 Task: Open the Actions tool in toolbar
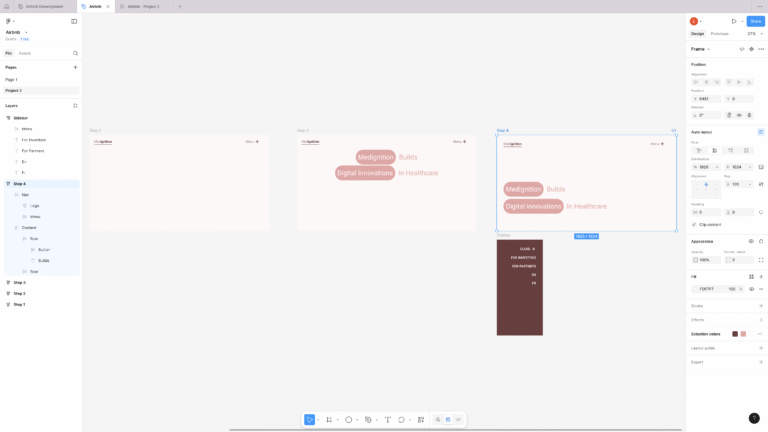tap(421, 420)
